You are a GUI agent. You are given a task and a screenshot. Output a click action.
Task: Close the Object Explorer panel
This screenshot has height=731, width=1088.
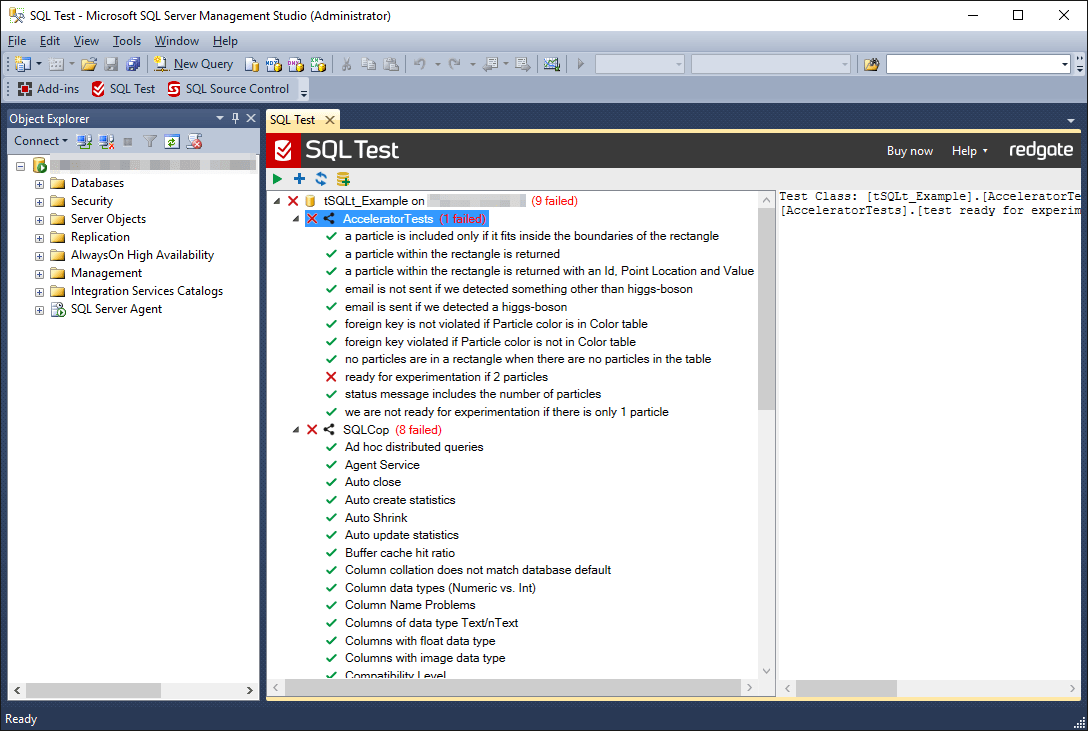pyautogui.click(x=251, y=118)
